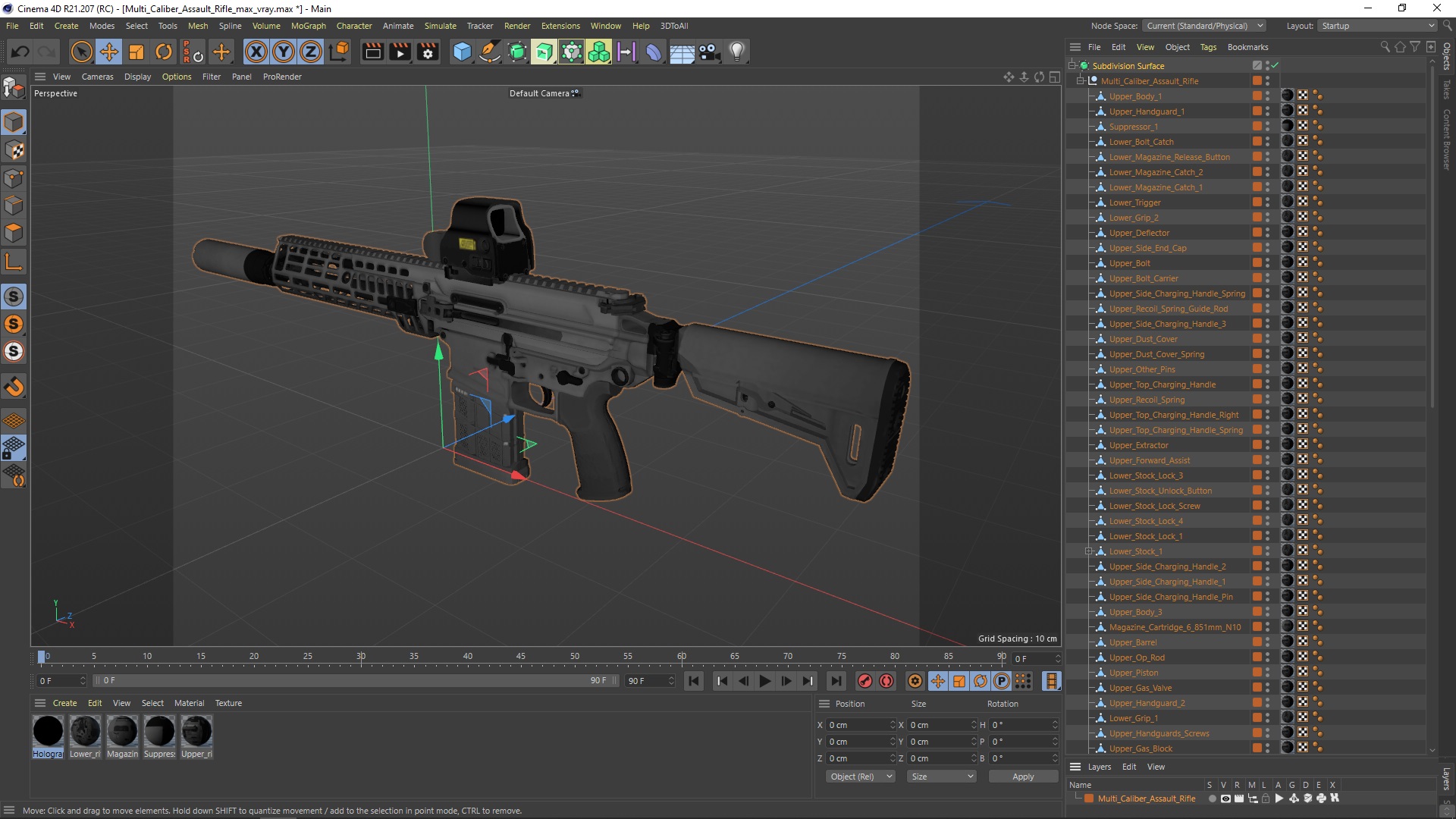Select the Live Selection tool icon
The height and width of the screenshot is (819, 1456).
(x=81, y=51)
